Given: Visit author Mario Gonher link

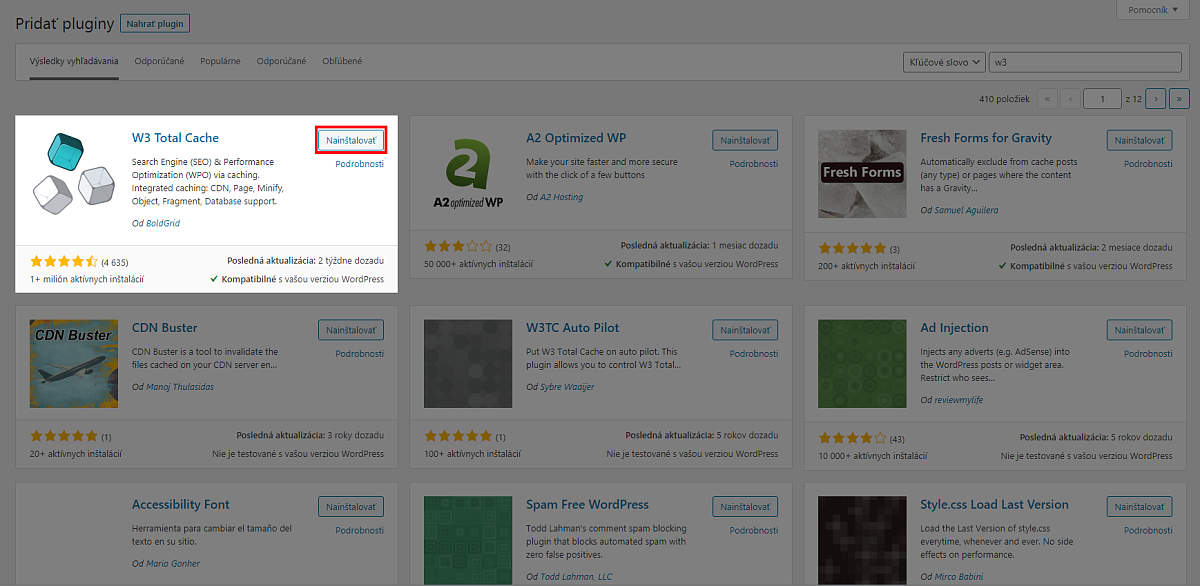Looking at the screenshot, I should coord(172,564).
